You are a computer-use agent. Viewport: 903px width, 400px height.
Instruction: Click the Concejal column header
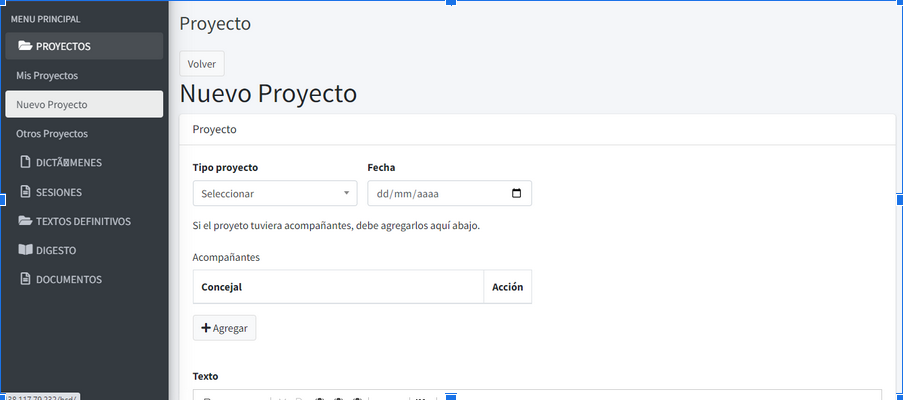[x=338, y=287]
